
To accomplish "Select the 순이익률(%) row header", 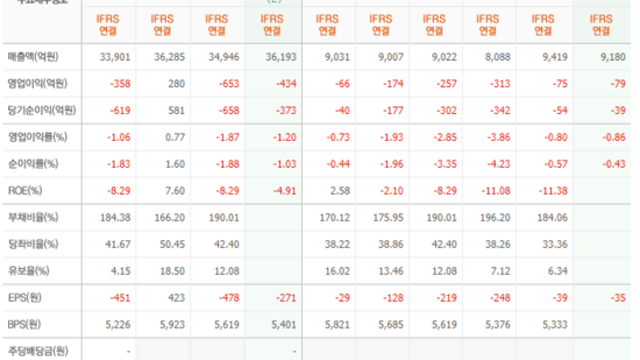I will [33, 164].
